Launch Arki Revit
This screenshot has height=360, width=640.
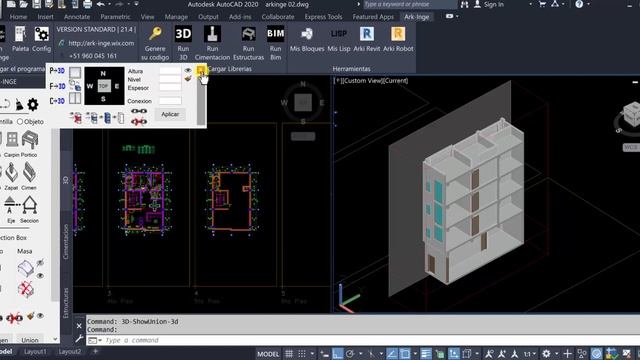coord(367,34)
